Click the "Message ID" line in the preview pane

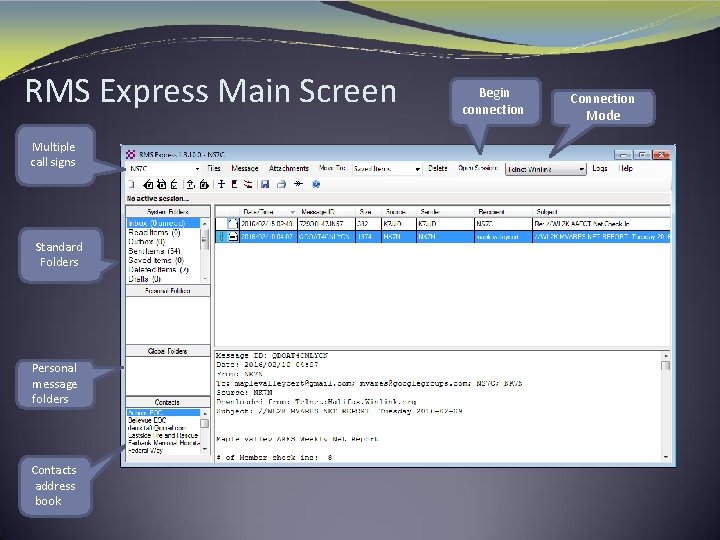272,356
